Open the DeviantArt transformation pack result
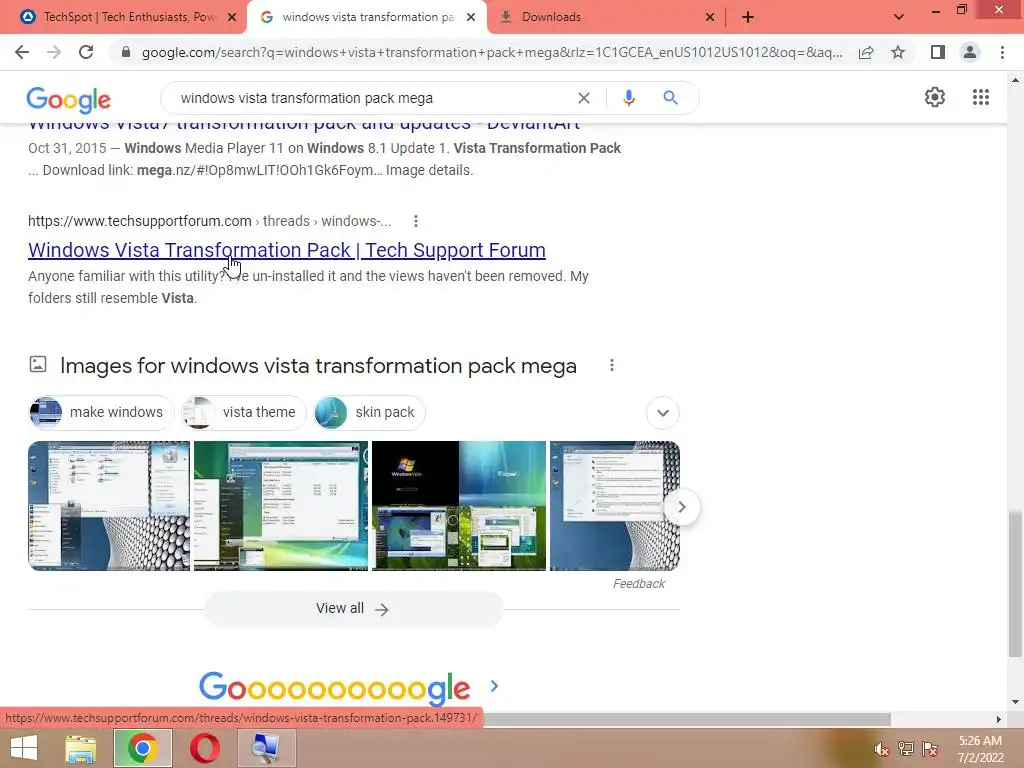Screen dimensions: 1024x768 click(304, 125)
